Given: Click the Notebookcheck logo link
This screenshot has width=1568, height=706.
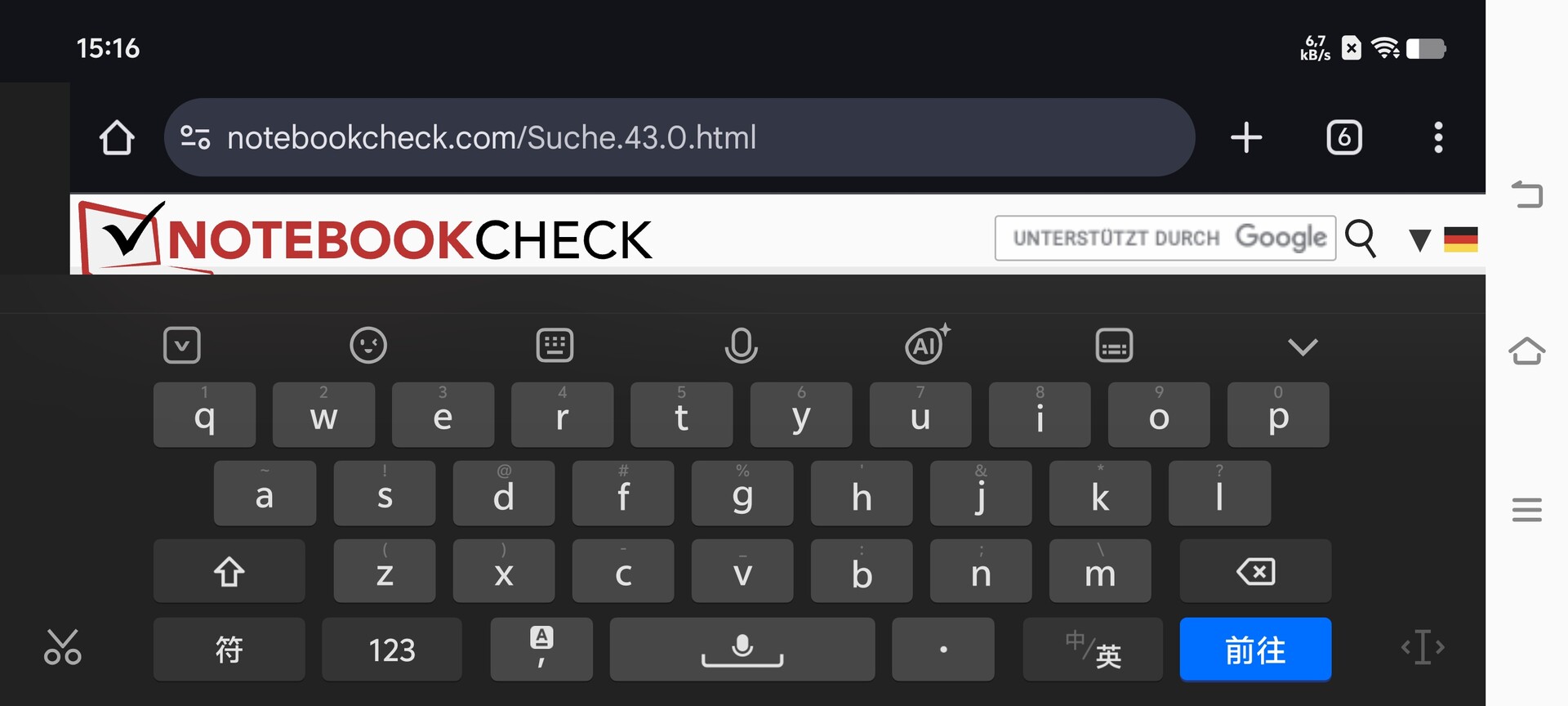Looking at the screenshot, I should 365,237.
